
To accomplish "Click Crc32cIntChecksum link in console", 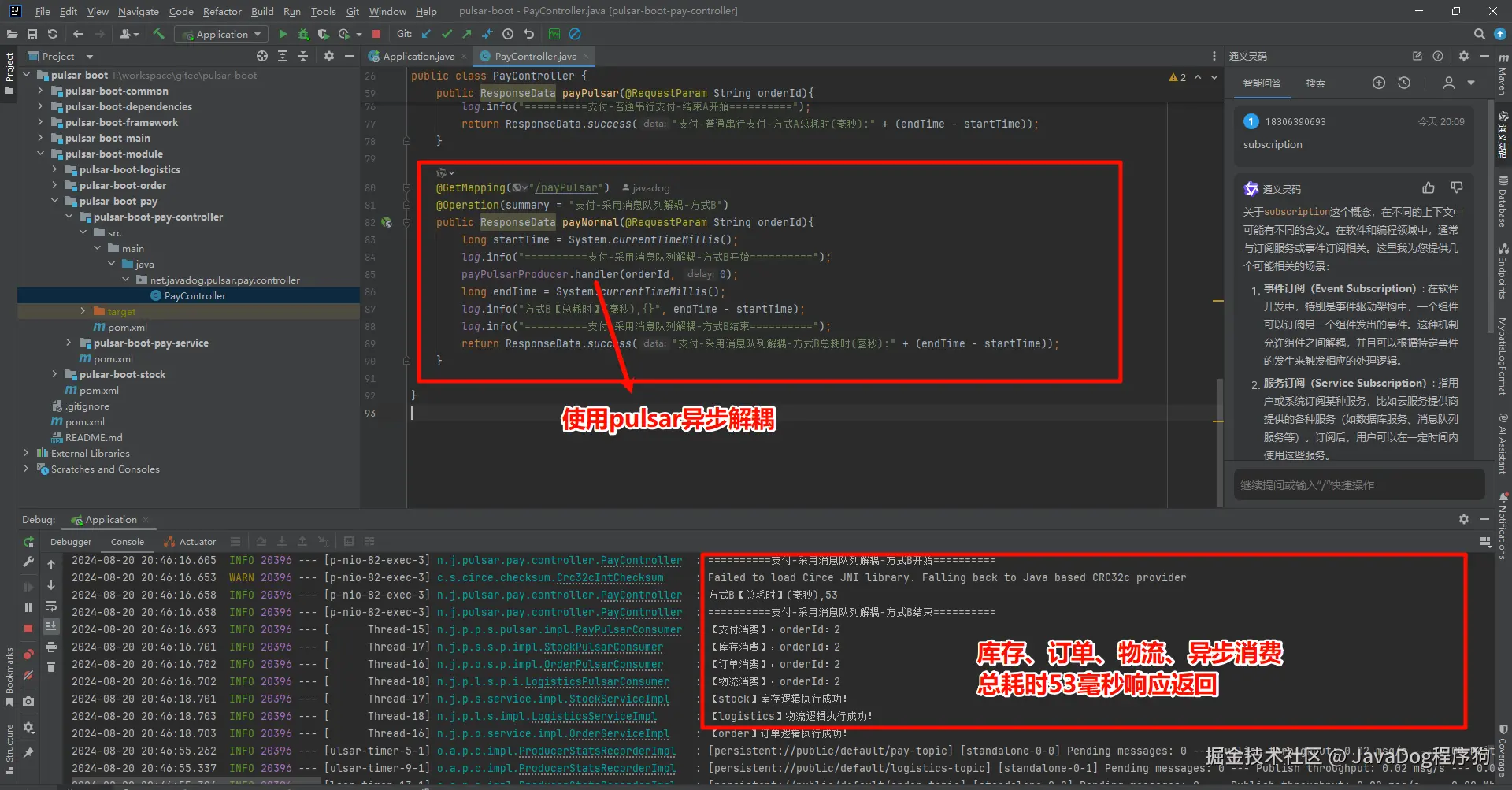I will (x=610, y=578).
